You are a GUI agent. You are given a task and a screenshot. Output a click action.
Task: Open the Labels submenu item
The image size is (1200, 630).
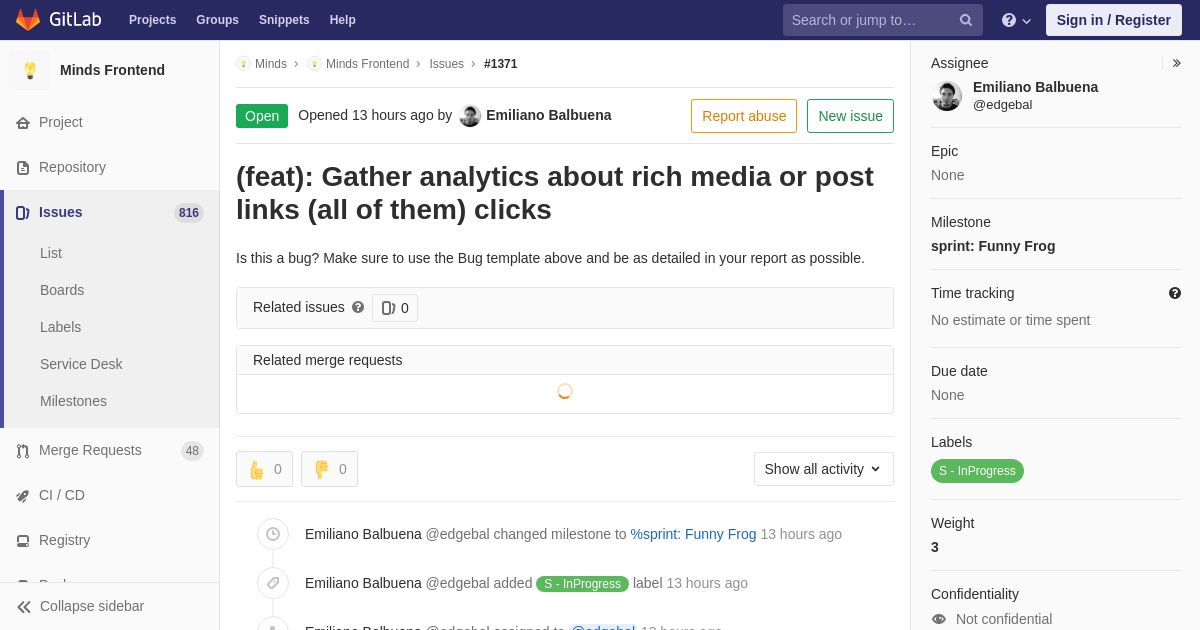click(60, 327)
